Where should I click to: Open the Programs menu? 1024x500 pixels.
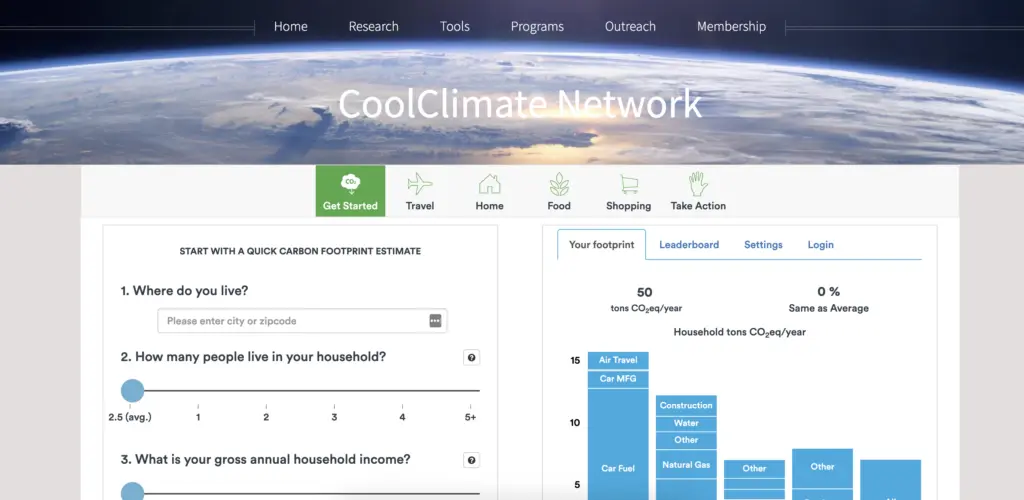pyautogui.click(x=537, y=27)
